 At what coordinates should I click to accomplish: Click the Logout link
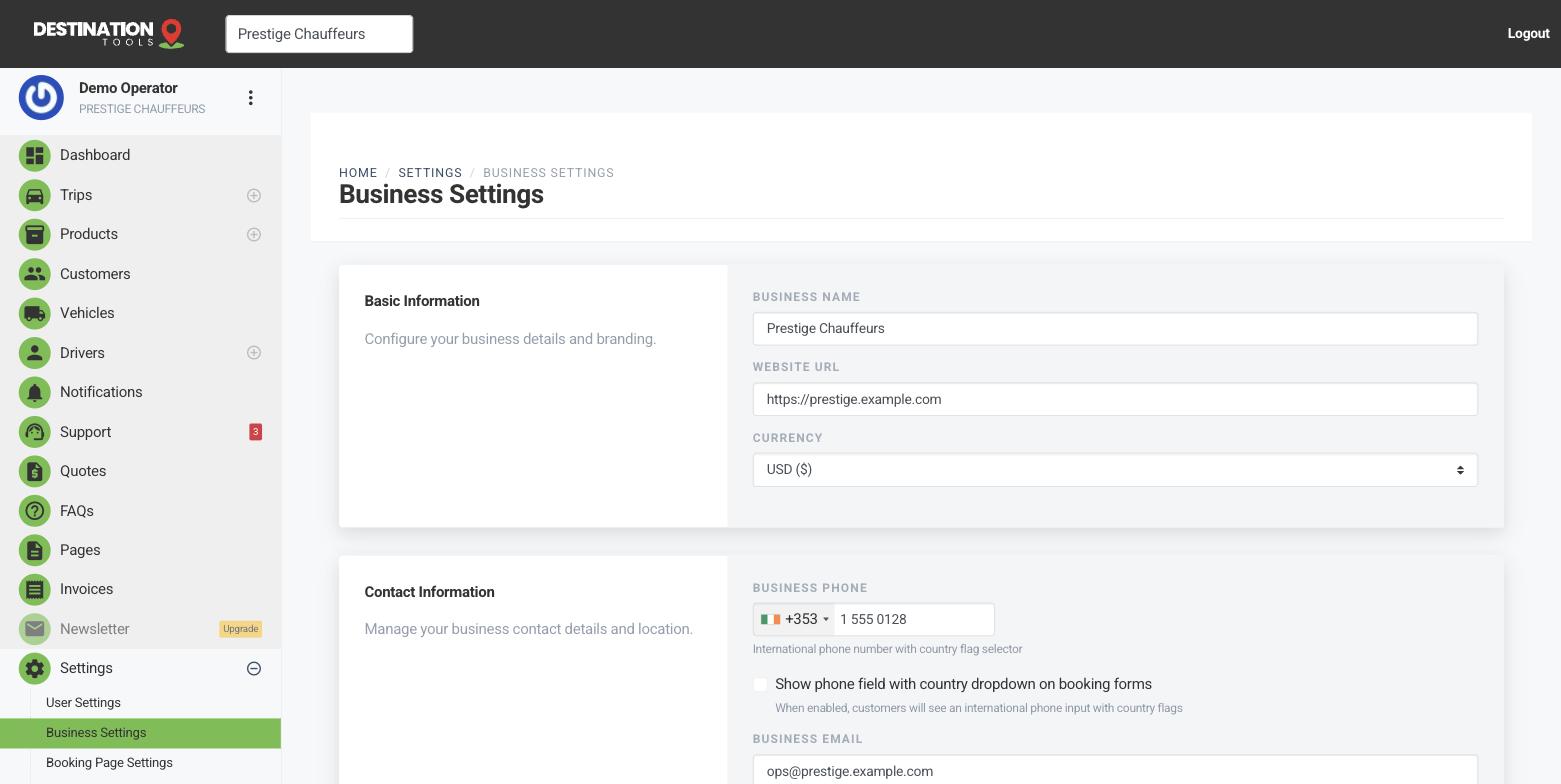click(1528, 33)
